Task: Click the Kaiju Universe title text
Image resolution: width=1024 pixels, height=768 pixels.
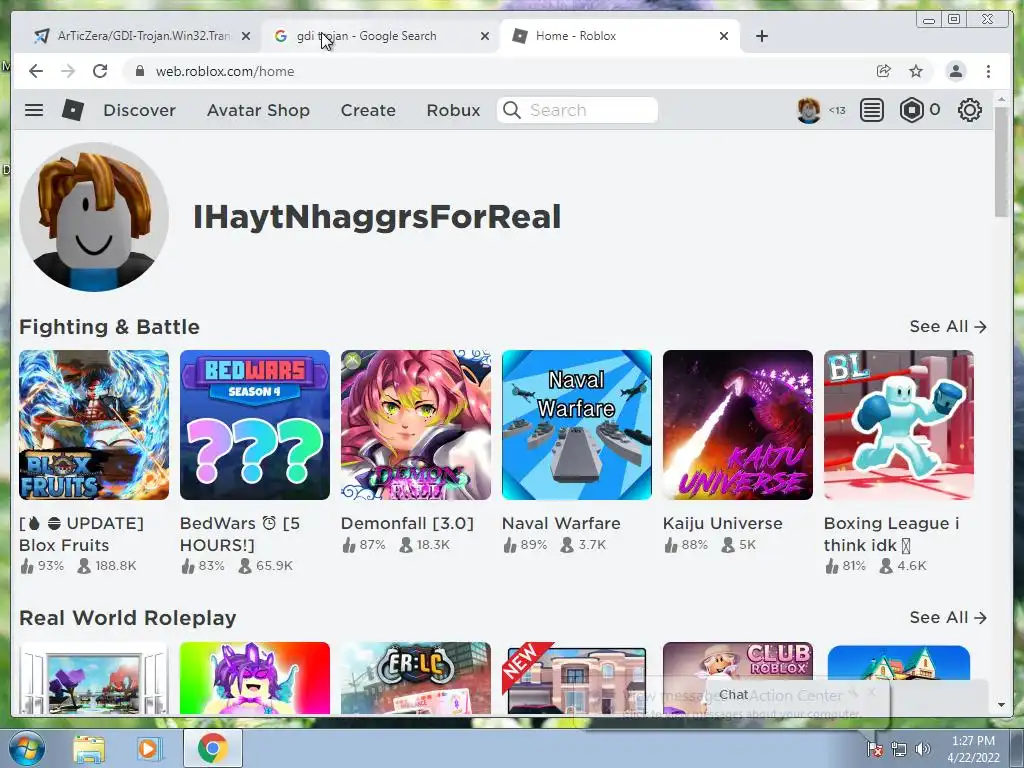Action: coord(722,523)
